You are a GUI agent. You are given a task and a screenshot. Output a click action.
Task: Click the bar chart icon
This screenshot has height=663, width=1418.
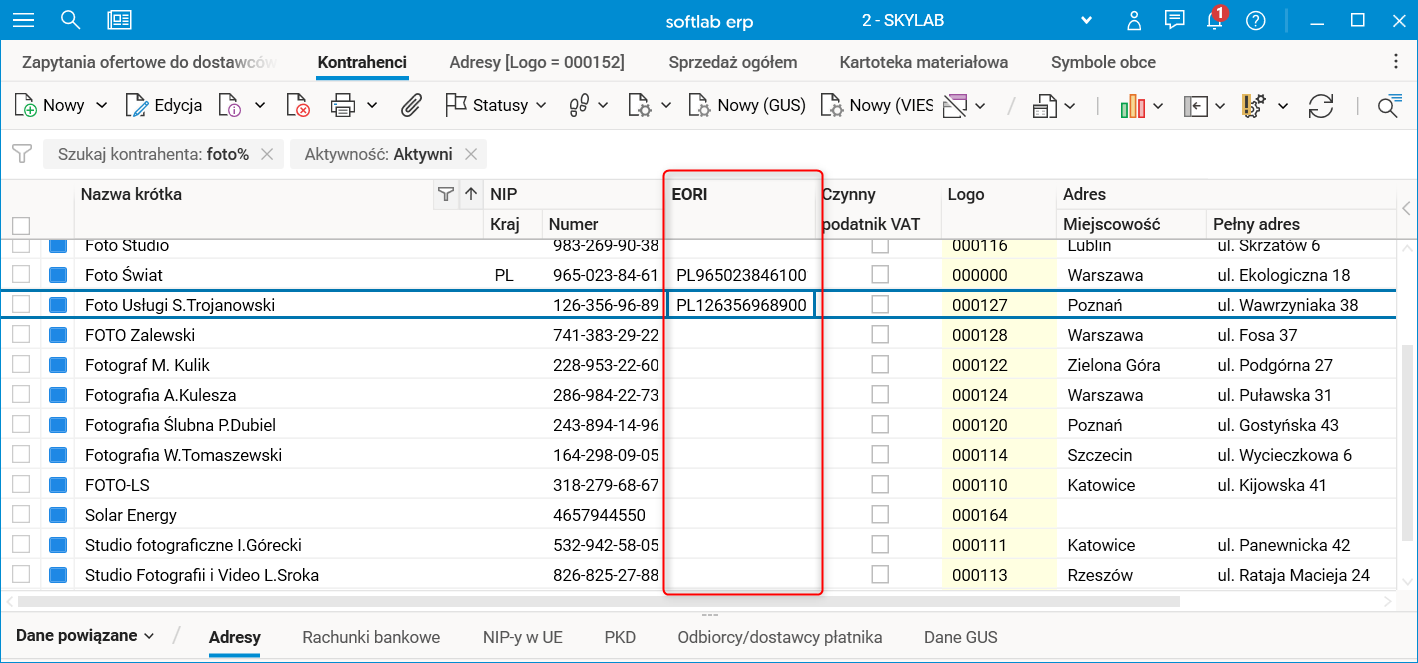tap(1133, 105)
